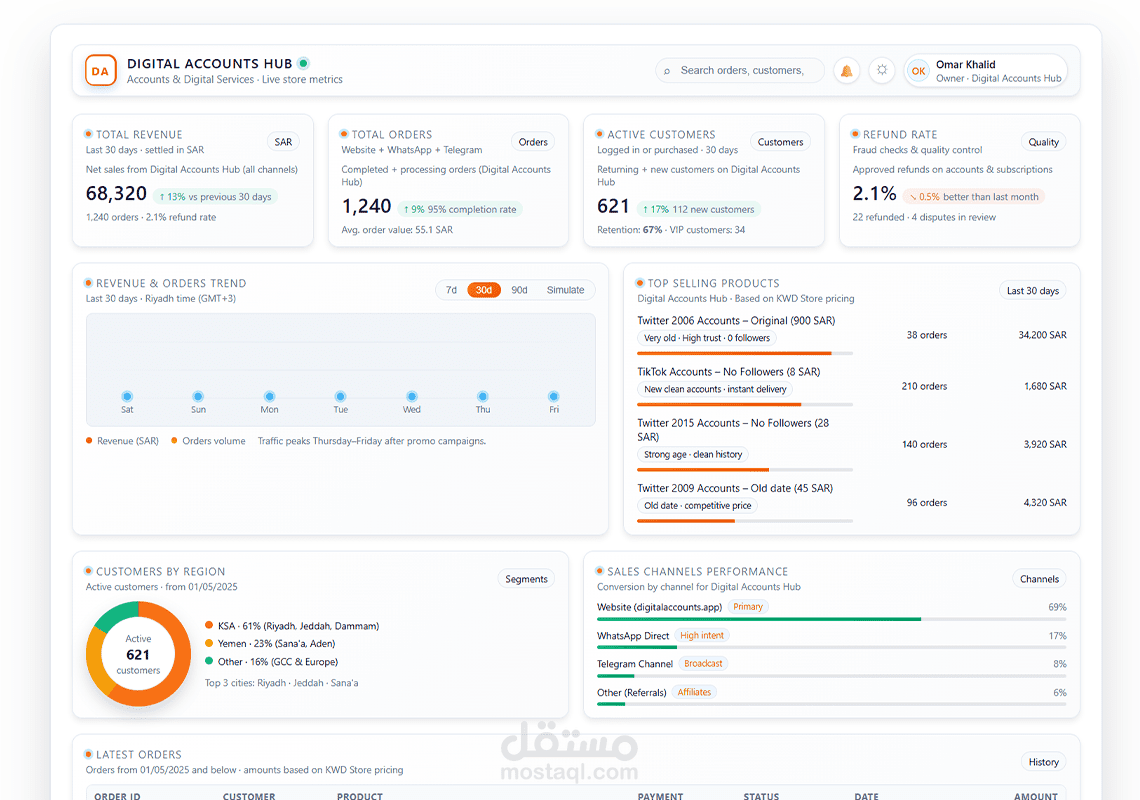Select the 7d range tab

point(451,289)
